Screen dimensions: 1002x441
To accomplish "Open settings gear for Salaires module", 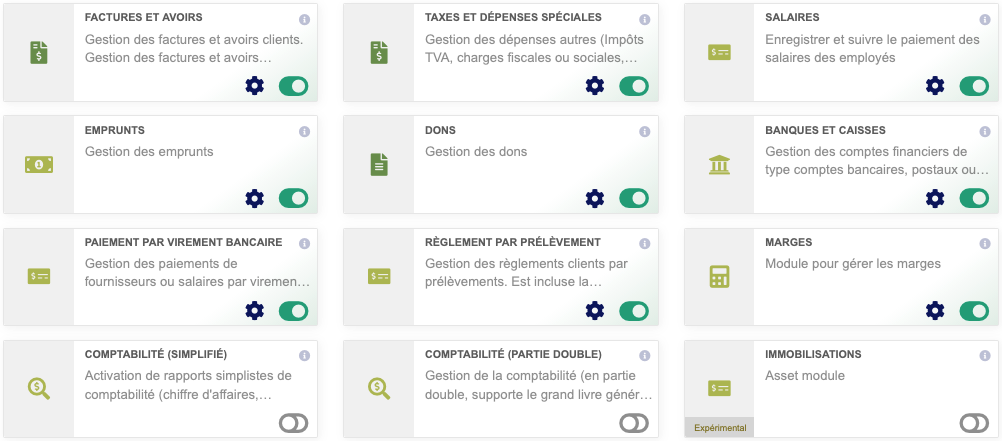I will 935,86.
